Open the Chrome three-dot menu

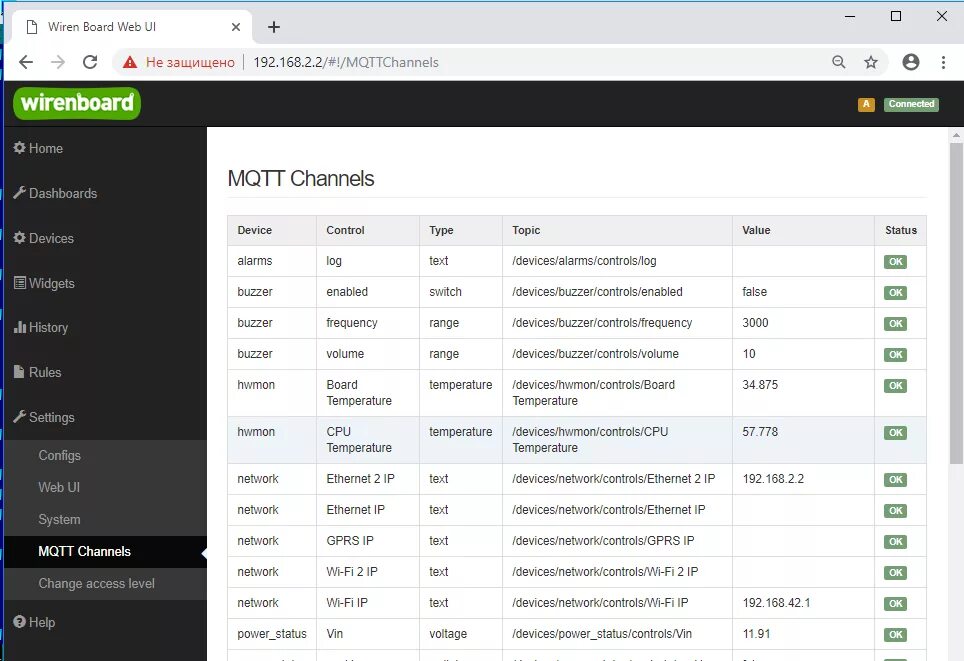(943, 62)
